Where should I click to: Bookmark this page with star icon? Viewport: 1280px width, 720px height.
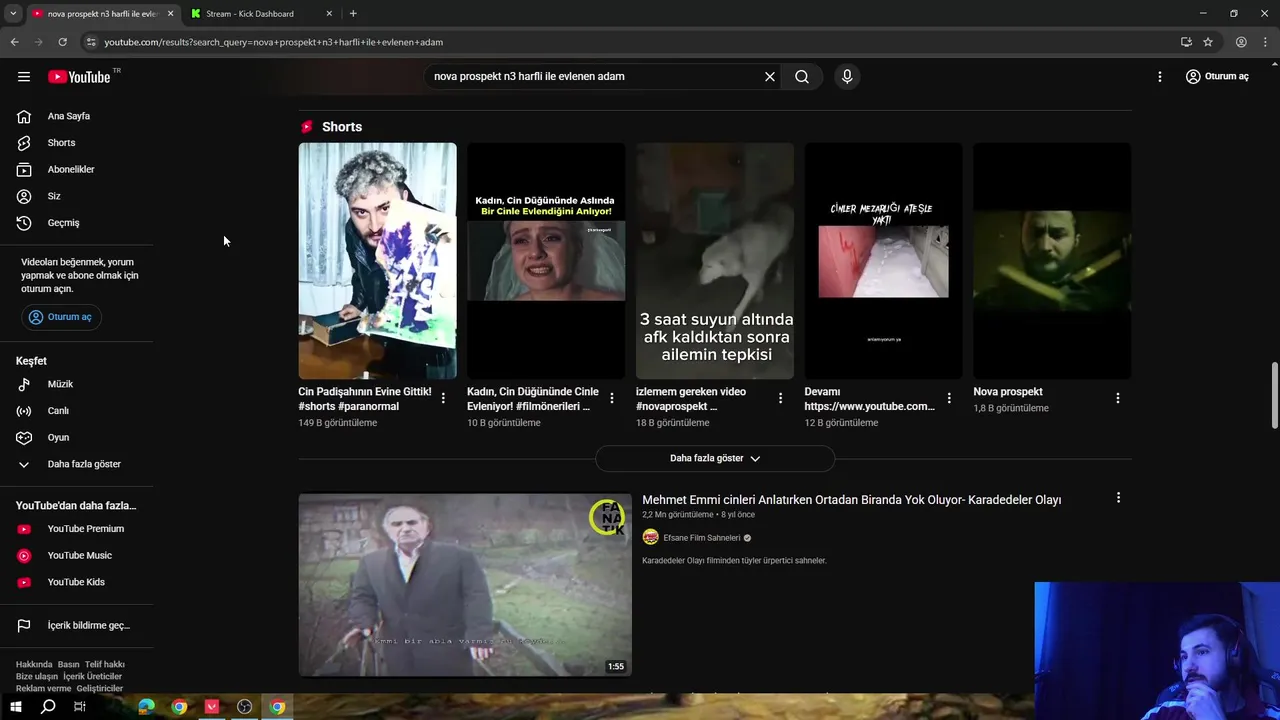[1208, 42]
